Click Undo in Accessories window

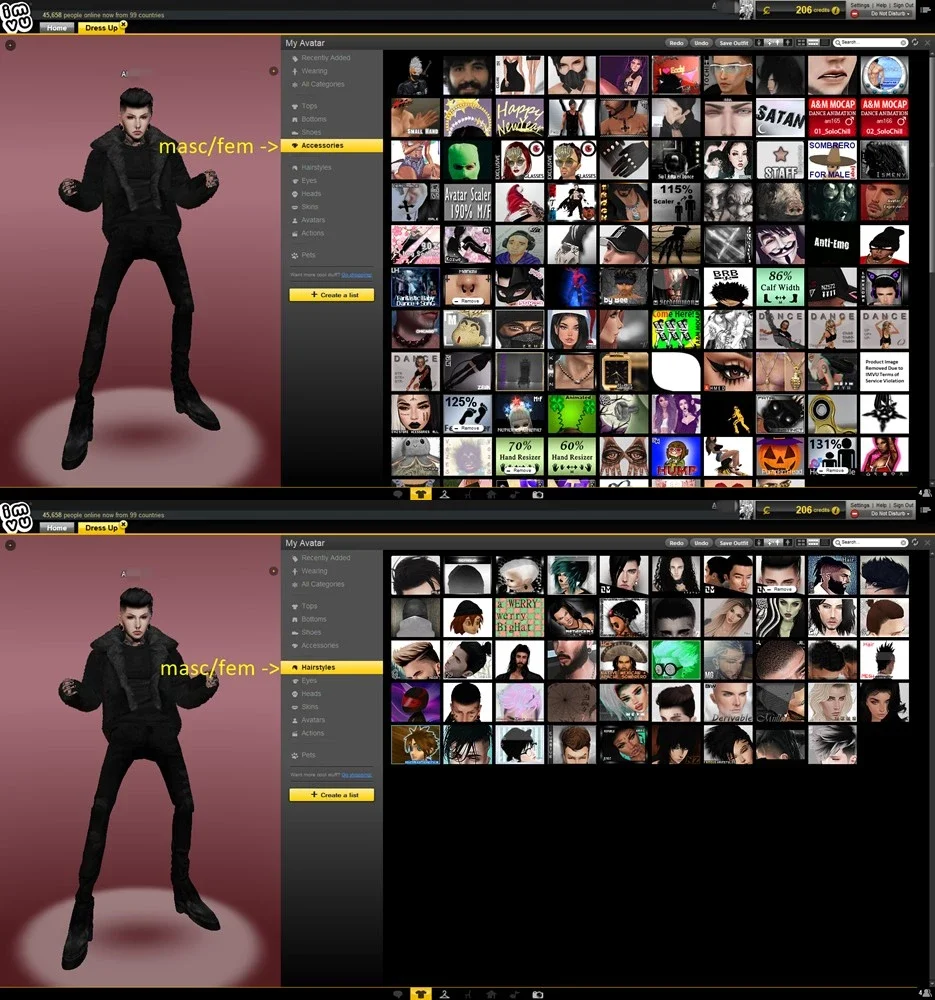pyautogui.click(x=701, y=43)
